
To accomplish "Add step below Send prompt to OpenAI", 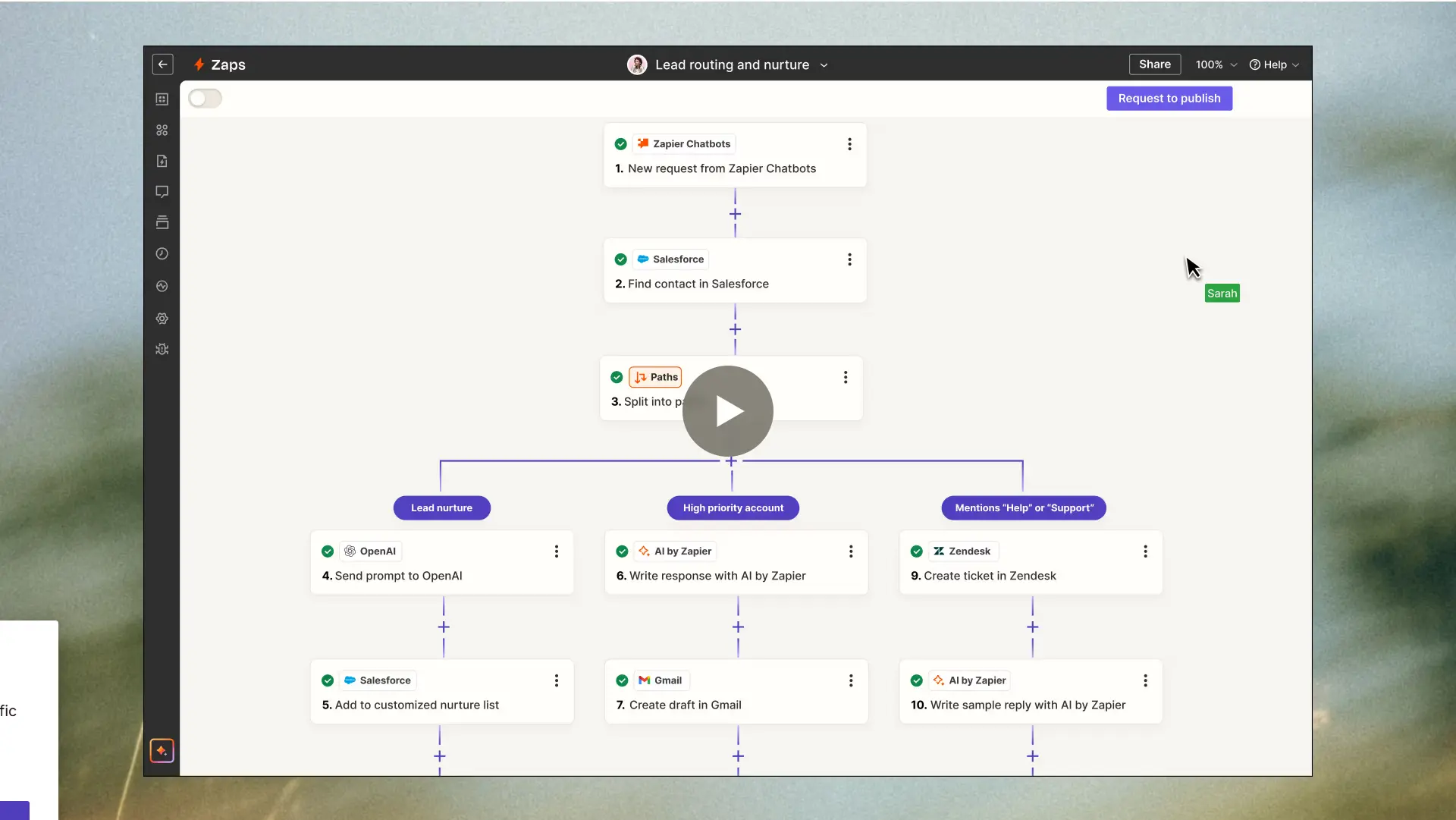I will point(444,627).
